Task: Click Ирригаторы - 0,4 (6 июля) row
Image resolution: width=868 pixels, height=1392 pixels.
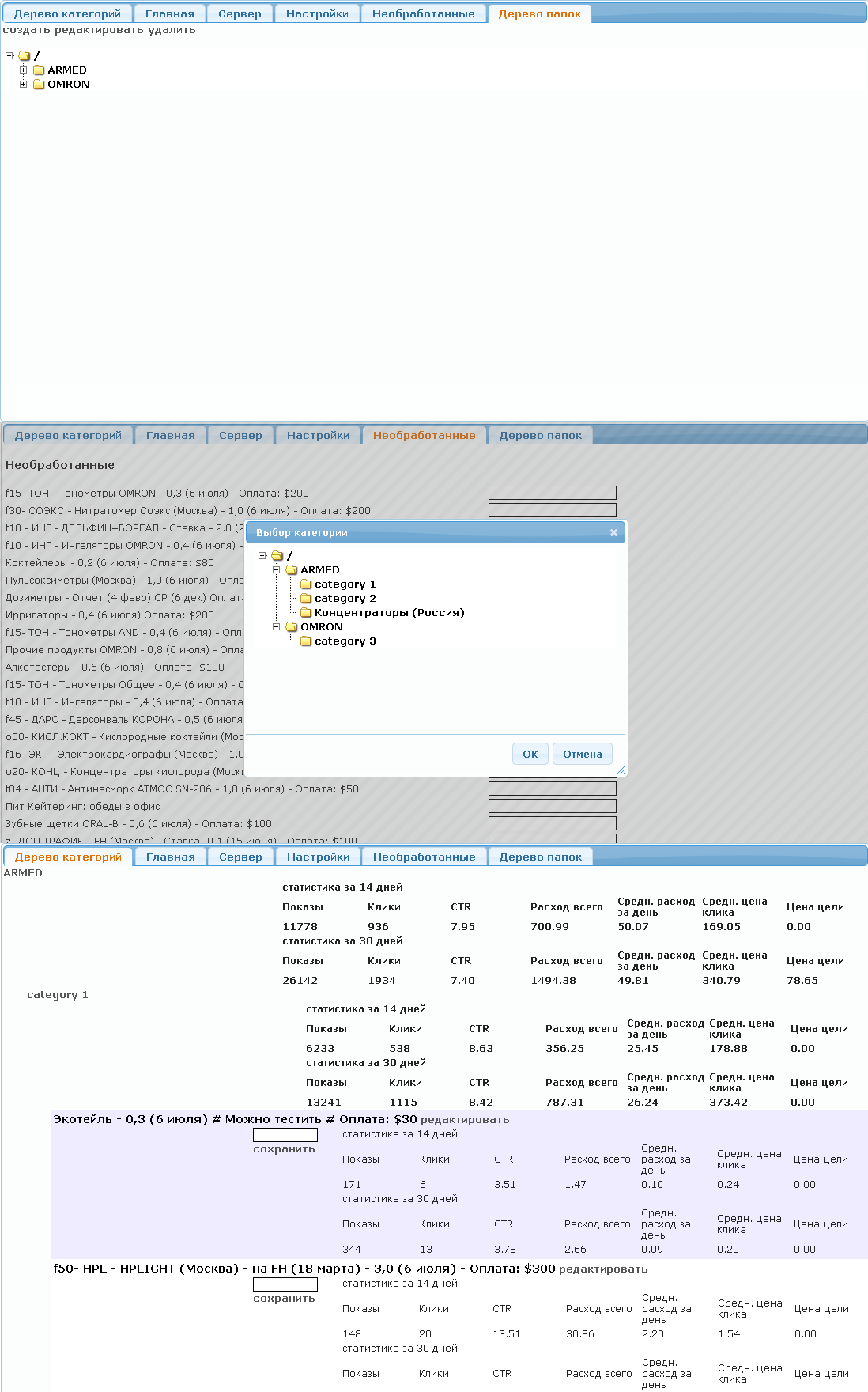Action: point(110,615)
